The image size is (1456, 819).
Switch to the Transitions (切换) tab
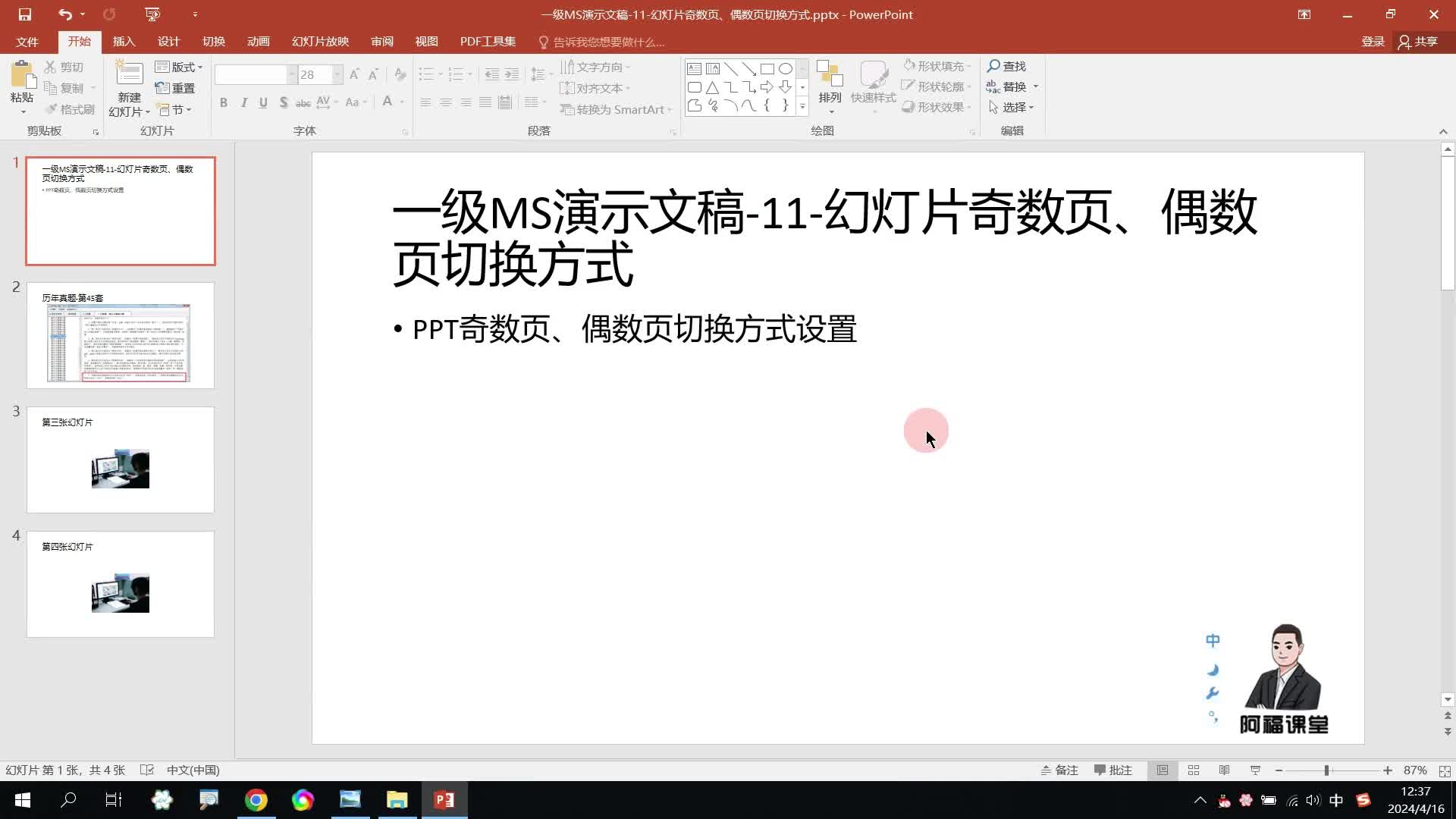pos(214,42)
